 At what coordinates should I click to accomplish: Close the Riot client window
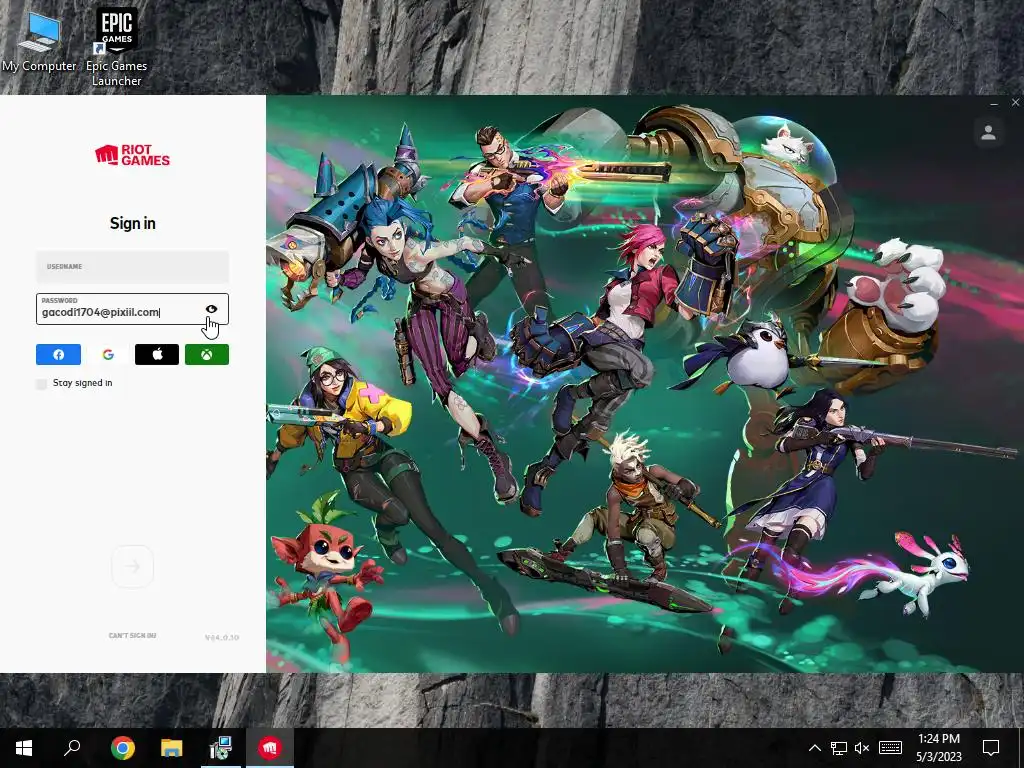click(1015, 103)
